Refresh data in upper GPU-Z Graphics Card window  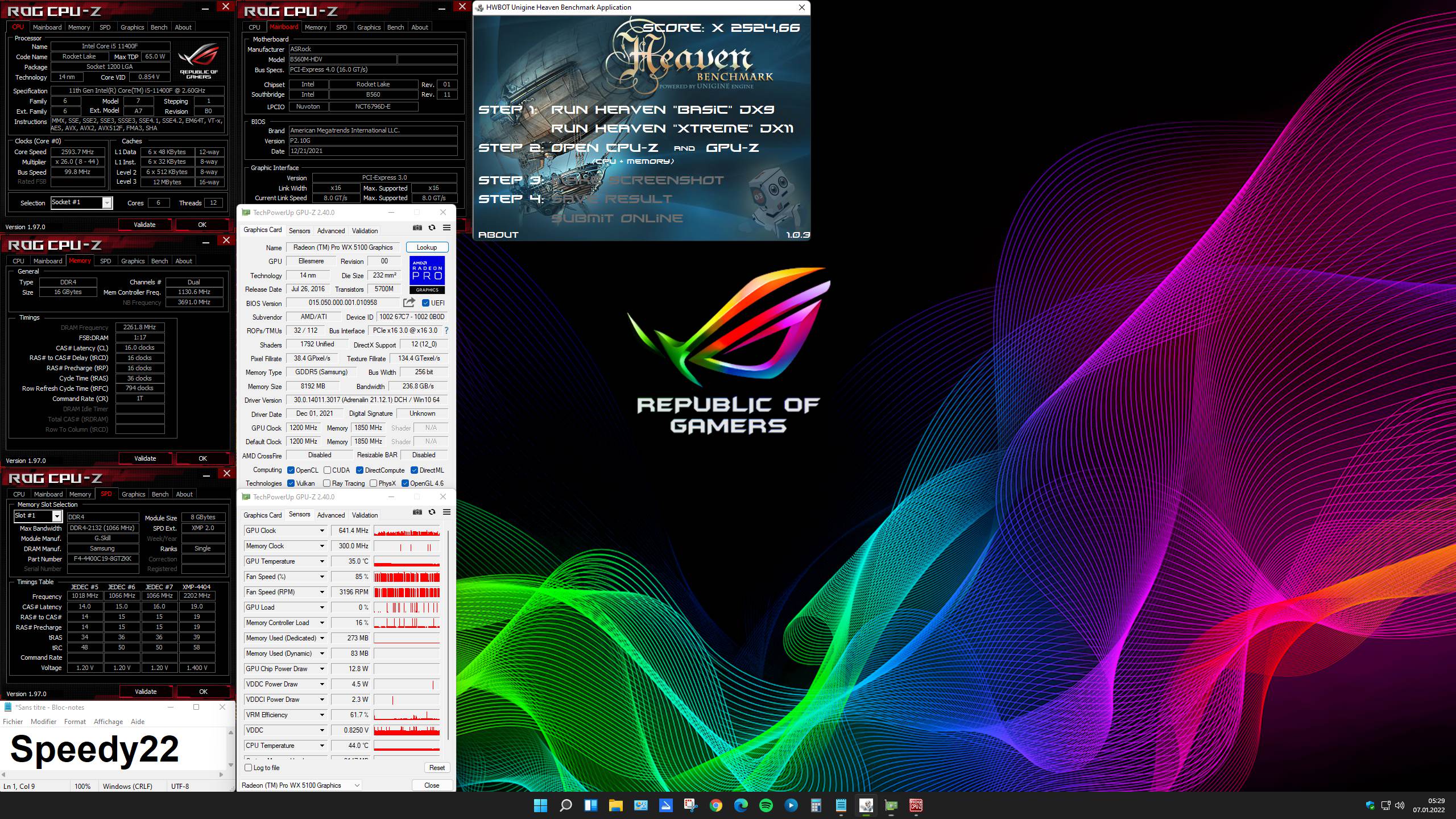(432, 227)
